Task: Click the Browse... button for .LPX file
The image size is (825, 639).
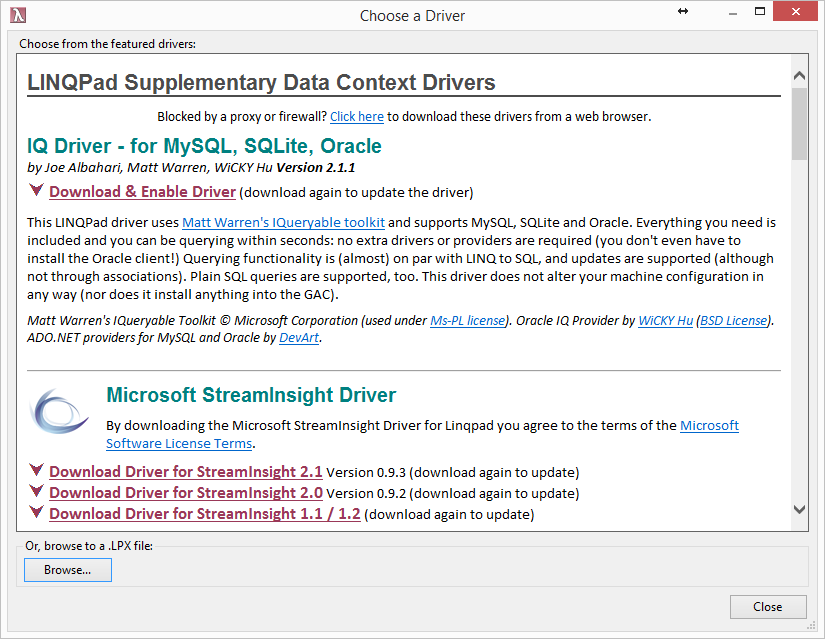Action: [68, 570]
